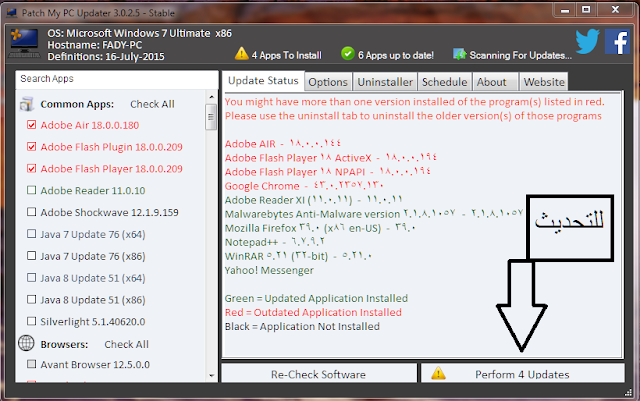Image resolution: width=640 pixels, height=401 pixels.
Task: Click Check All for Common Apps
Action: tap(152, 104)
